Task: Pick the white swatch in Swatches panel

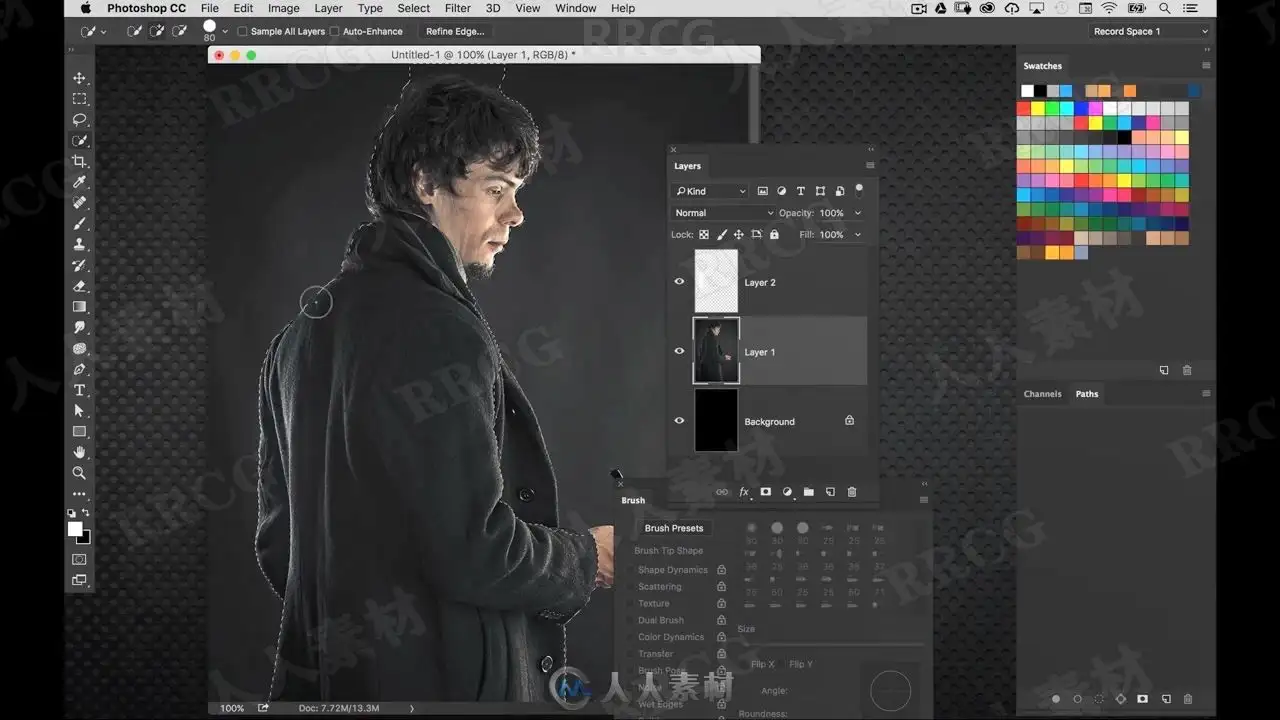Action: click(x=1027, y=91)
